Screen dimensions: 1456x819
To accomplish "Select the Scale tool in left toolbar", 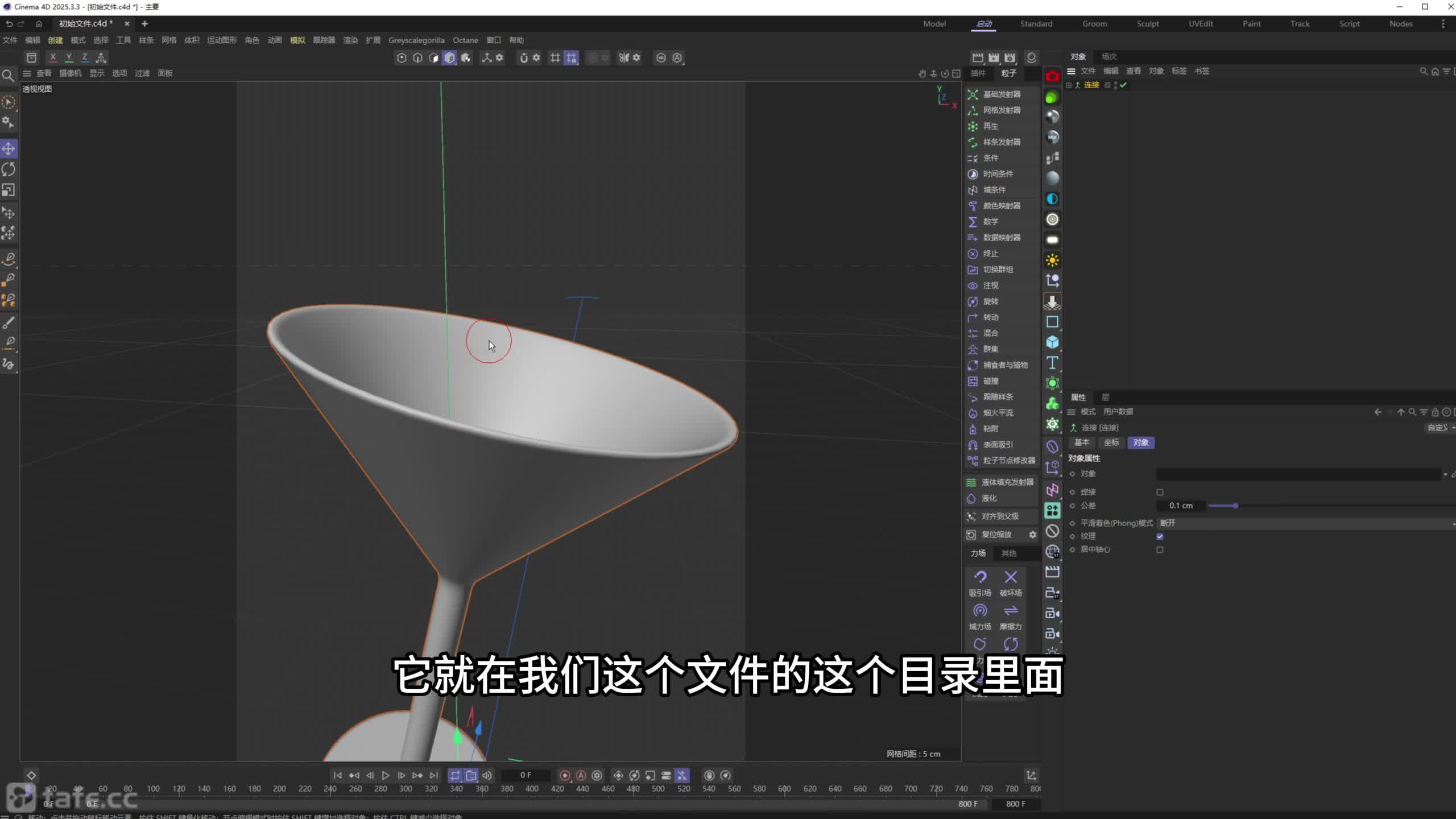I will [x=9, y=190].
